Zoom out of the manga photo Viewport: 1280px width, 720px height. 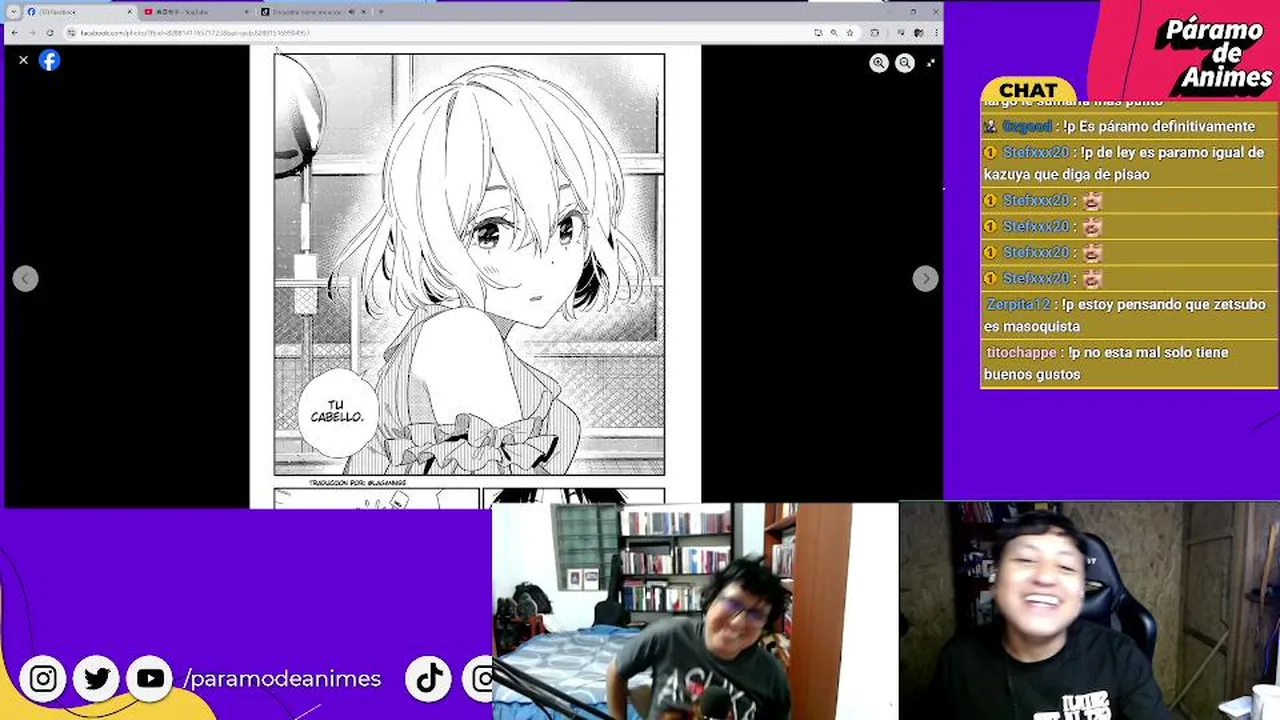click(x=905, y=63)
